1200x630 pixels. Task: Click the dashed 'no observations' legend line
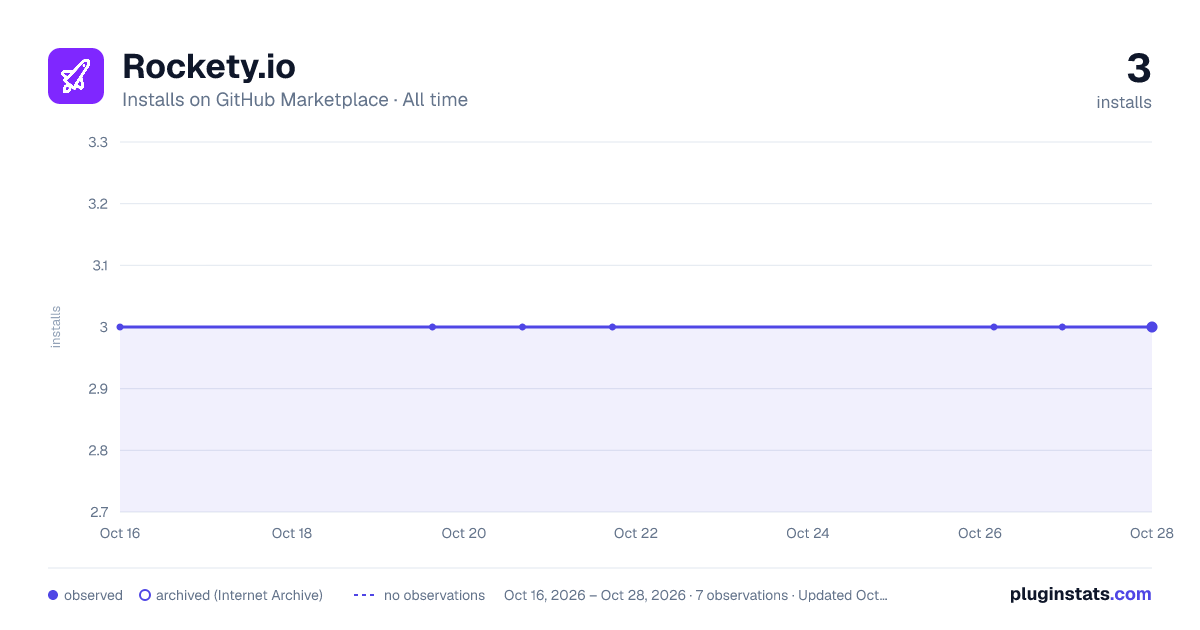click(364, 595)
